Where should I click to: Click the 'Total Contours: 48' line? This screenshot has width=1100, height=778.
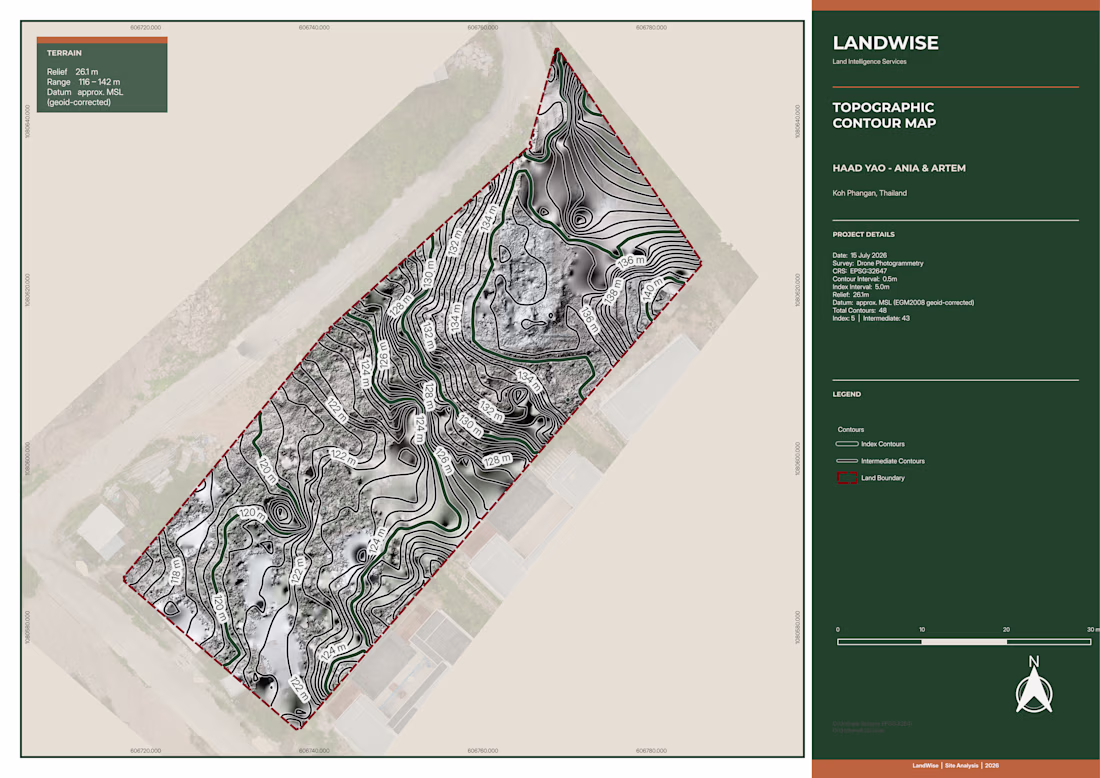[859, 310]
